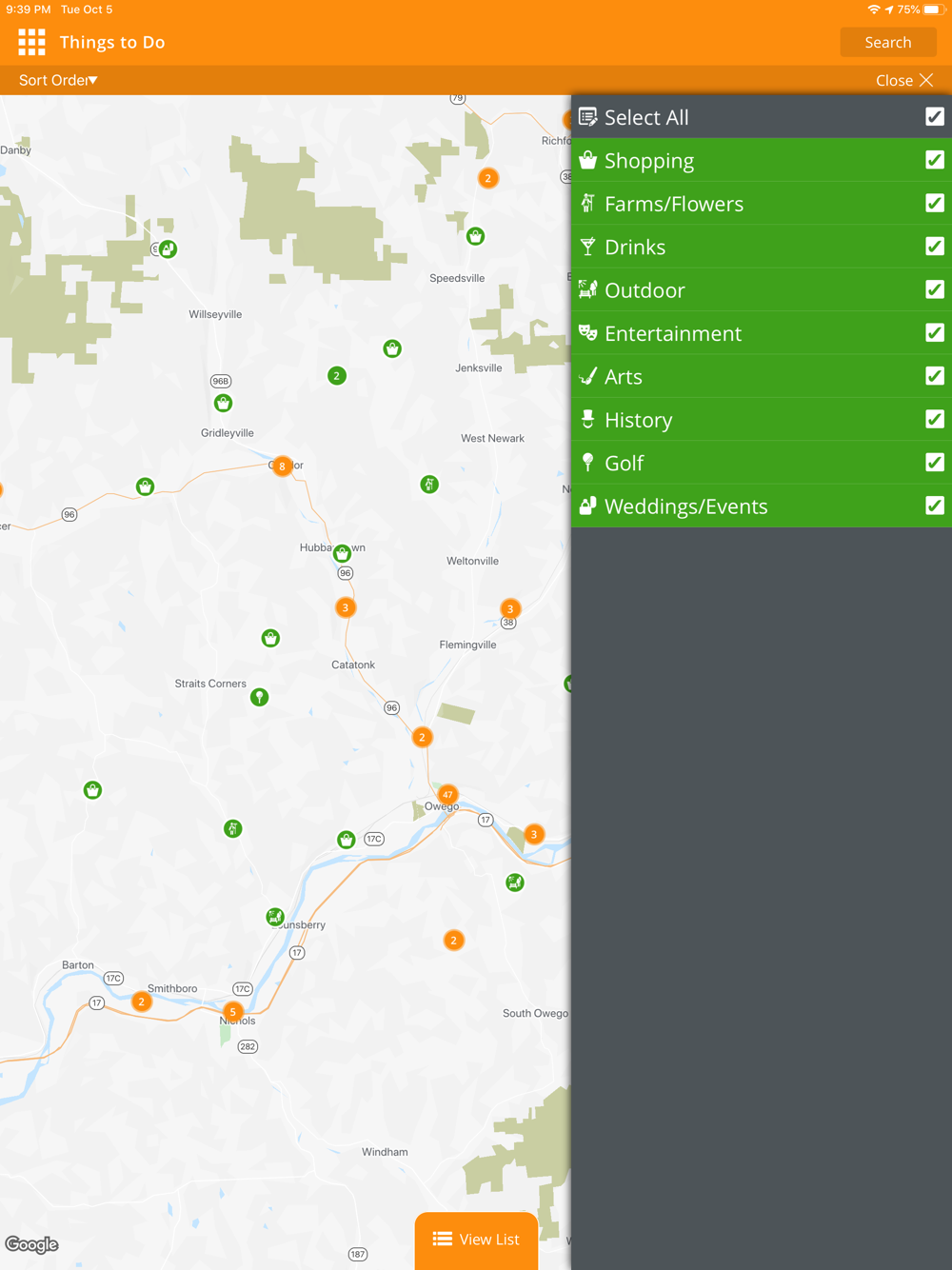Click the Farms/Flowers icon in filter list
This screenshot has height=1270, width=952.
pyautogui.click(x=587, y=203)
